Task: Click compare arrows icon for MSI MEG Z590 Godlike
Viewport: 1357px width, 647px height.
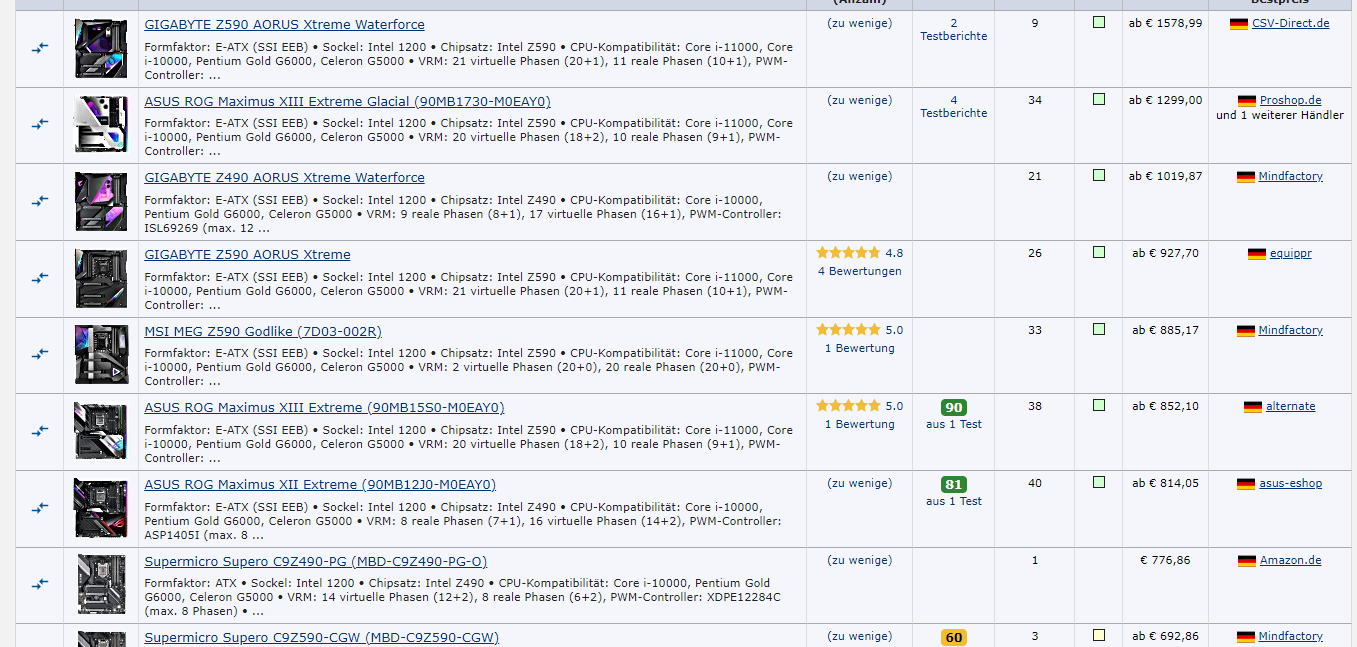Action: pyautogui.click(x=40, y=354)
